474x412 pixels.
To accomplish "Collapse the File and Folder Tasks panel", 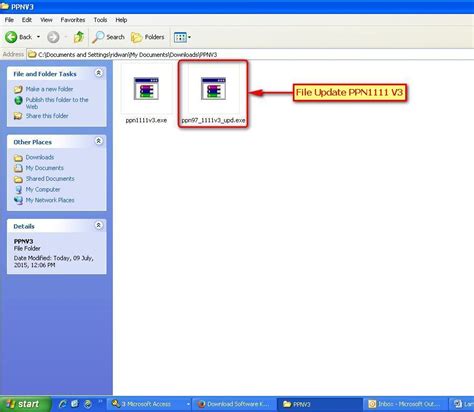I will [x=99, y=73].
